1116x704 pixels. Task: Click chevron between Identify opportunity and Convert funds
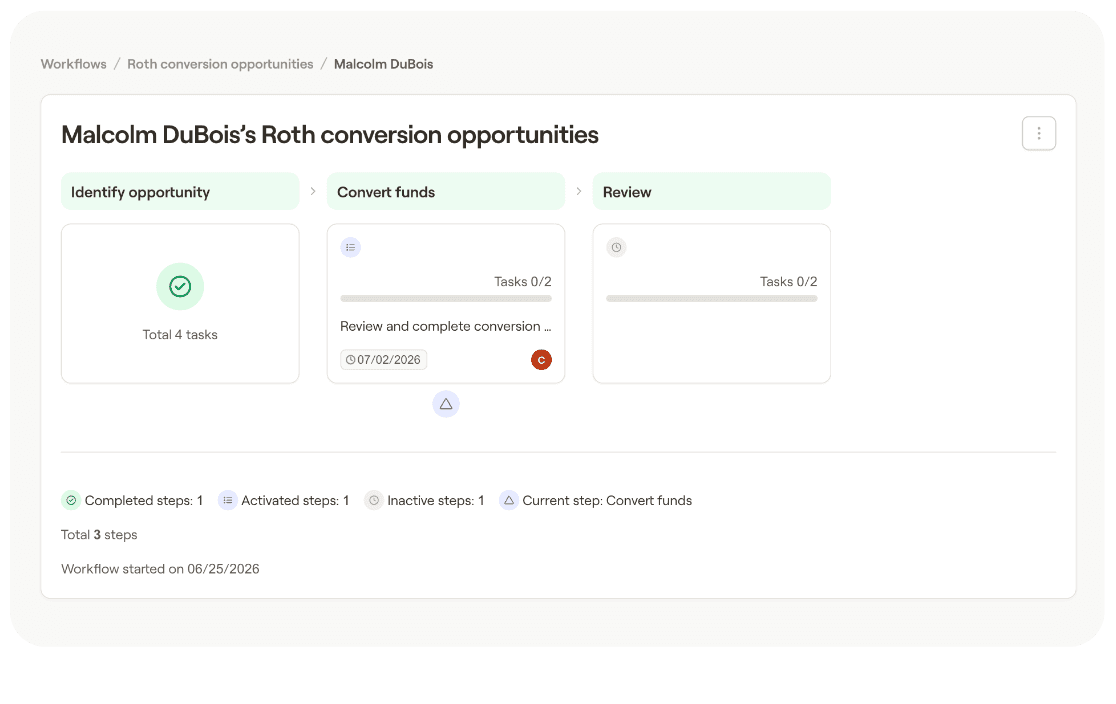313,191
